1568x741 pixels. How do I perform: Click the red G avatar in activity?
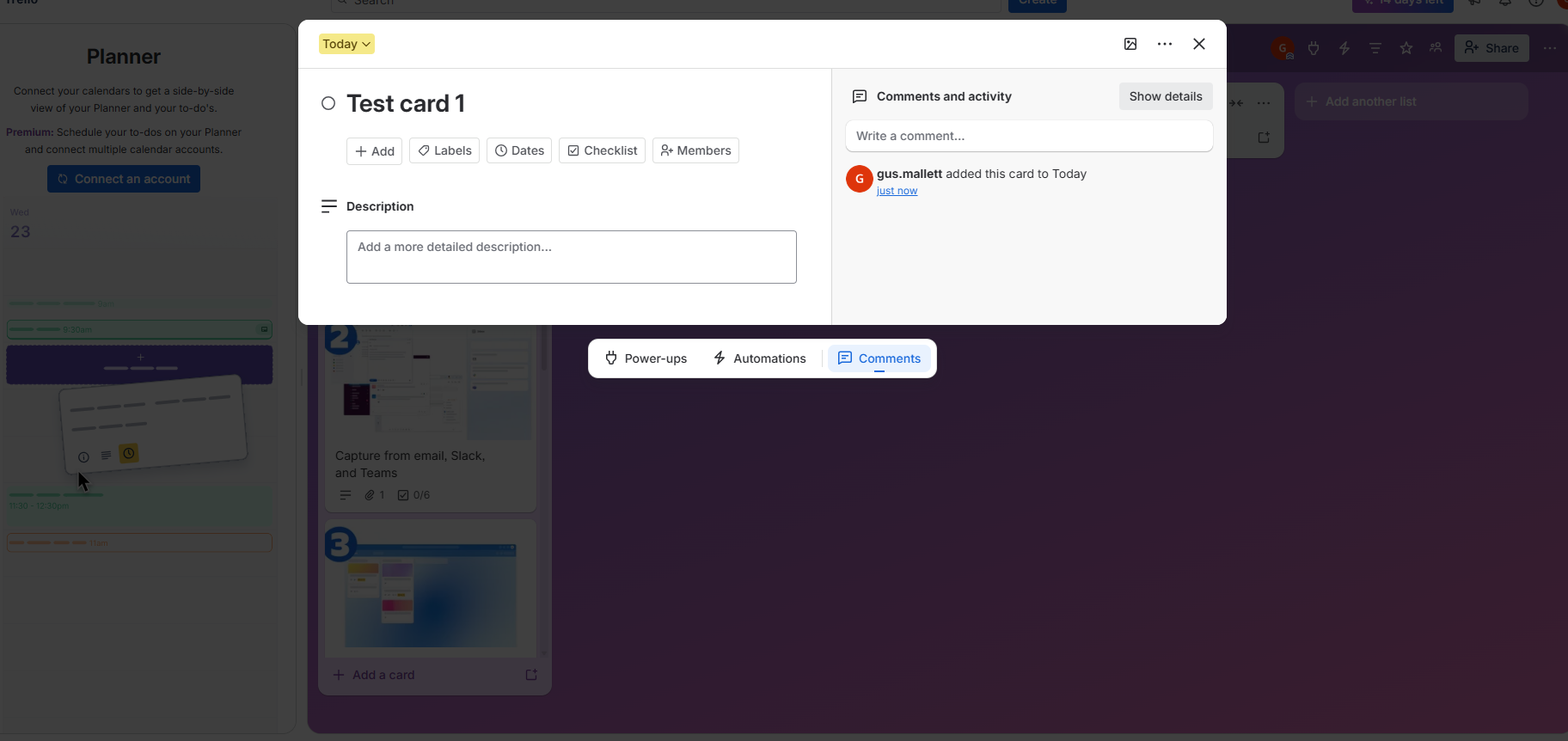tap(860, 179)
